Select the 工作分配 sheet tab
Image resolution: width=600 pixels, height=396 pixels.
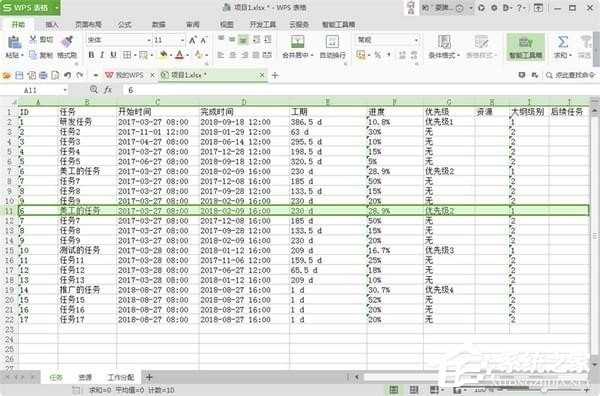pyautogui.click(x=121, y=378)
